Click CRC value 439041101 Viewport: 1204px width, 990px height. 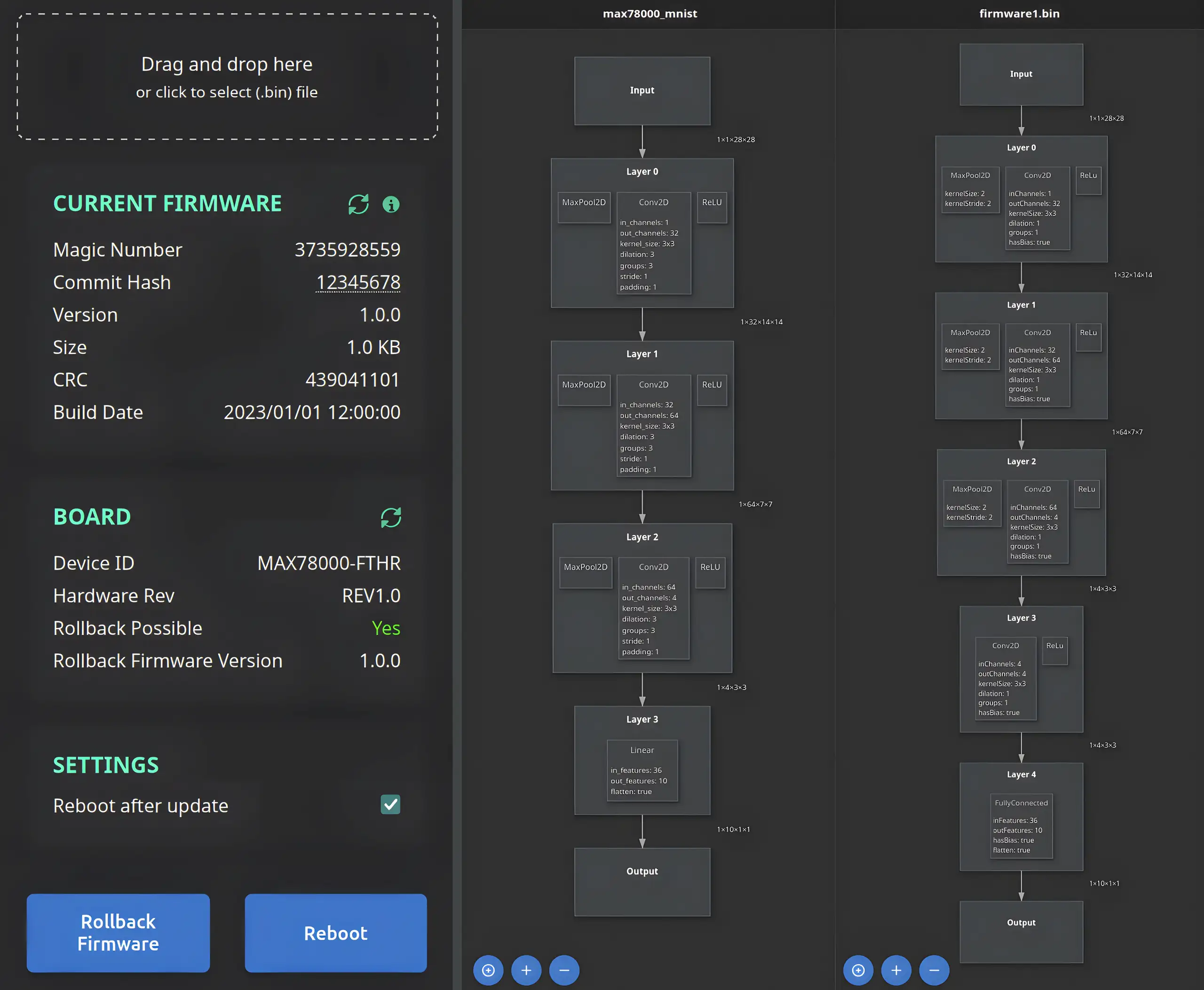[352, 380]
